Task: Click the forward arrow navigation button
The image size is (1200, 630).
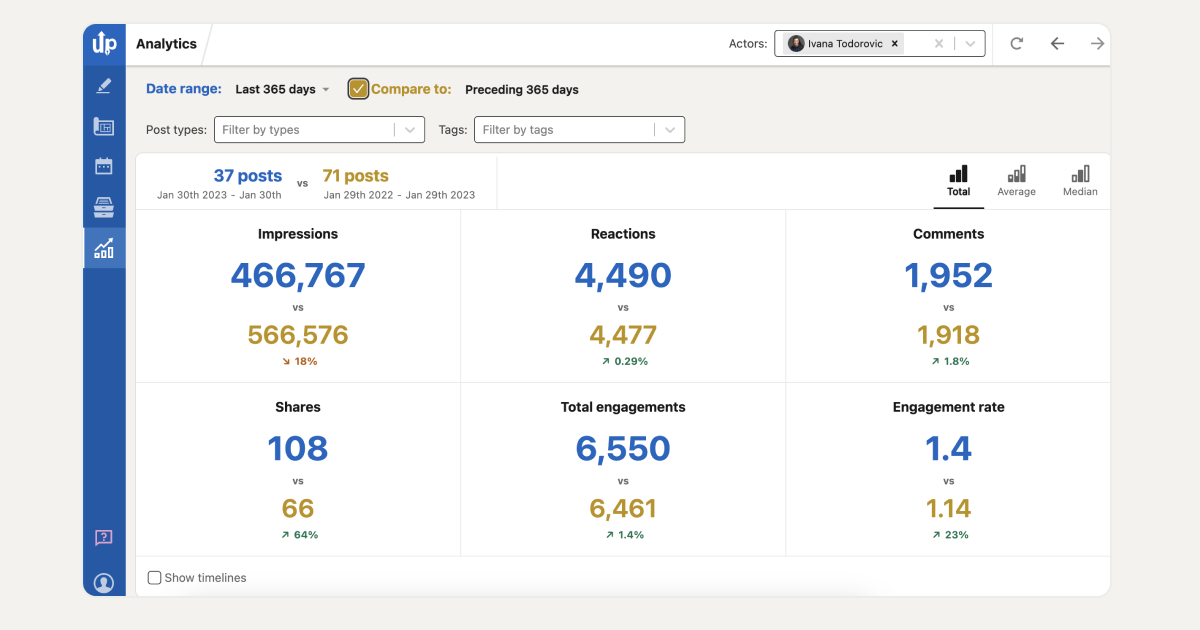Action: (1096, 43)
